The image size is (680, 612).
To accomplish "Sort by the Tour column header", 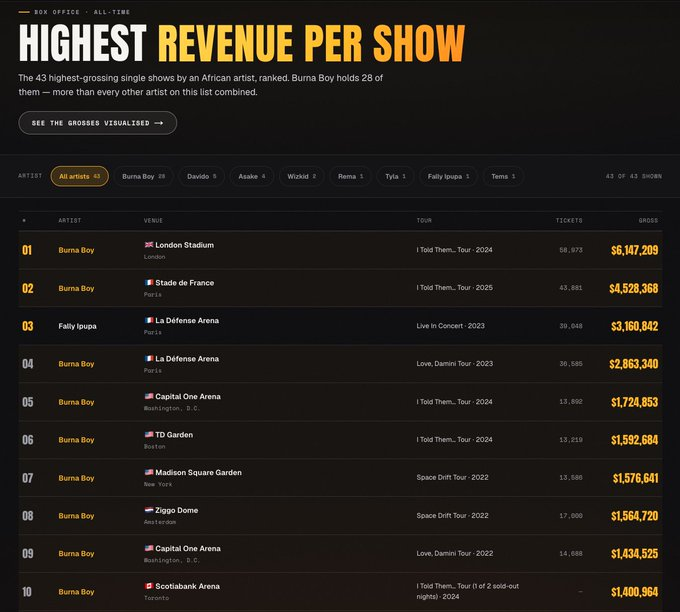I will pyautogui.click(x=424, y=220).
